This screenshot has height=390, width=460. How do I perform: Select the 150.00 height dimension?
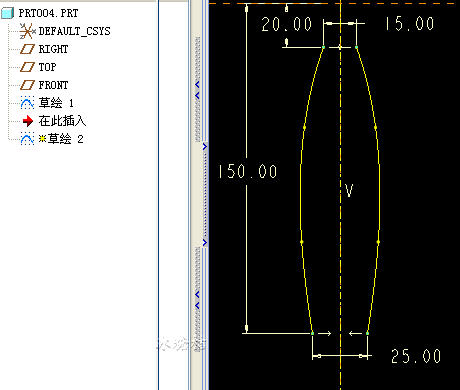(247, 172)
